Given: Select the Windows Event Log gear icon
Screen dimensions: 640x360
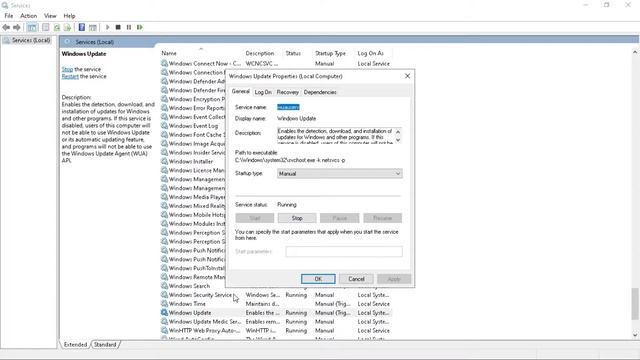Looking at the screenshot, I should point(164,126).
